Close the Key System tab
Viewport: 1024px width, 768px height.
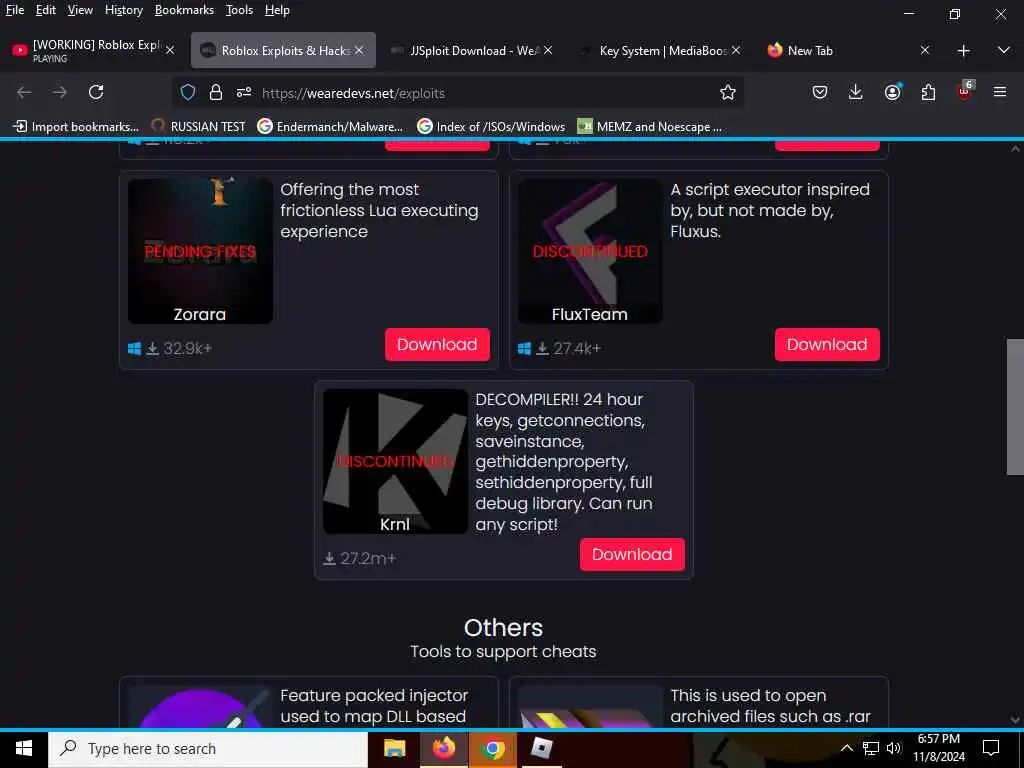[735, 50]
